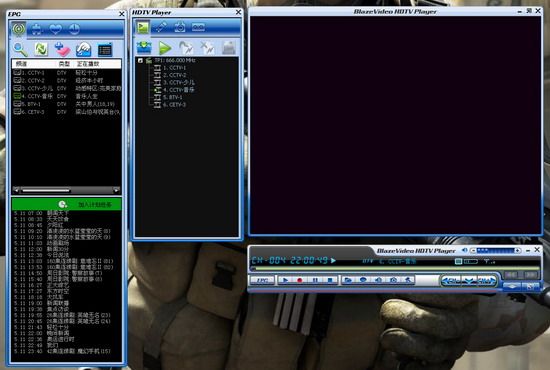Click the magnifying glass search icon in EPG
550x370 pixels.
(20, 49)
